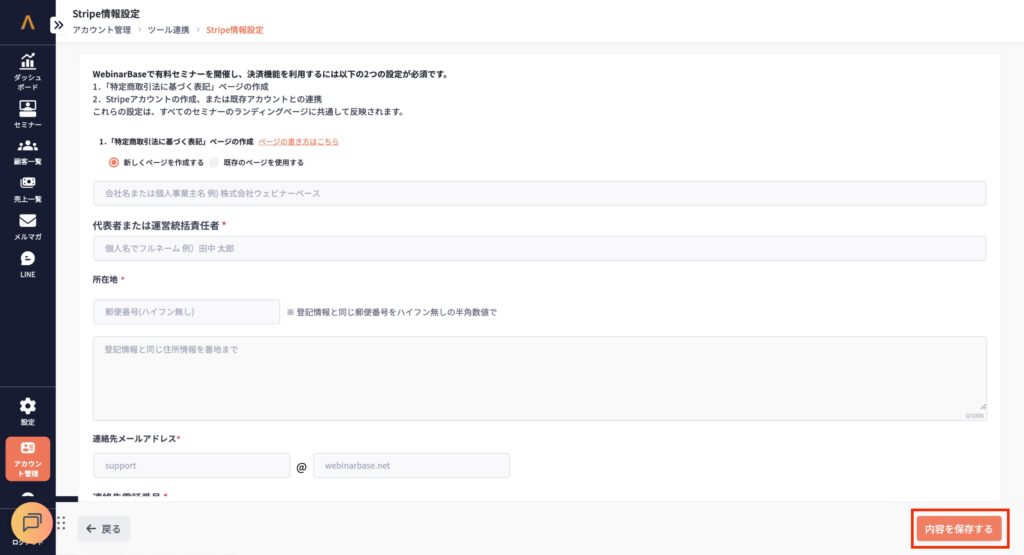Open the mail magazine envelope icon
This screenshot has width=1024, height=555.
(27, 227)
